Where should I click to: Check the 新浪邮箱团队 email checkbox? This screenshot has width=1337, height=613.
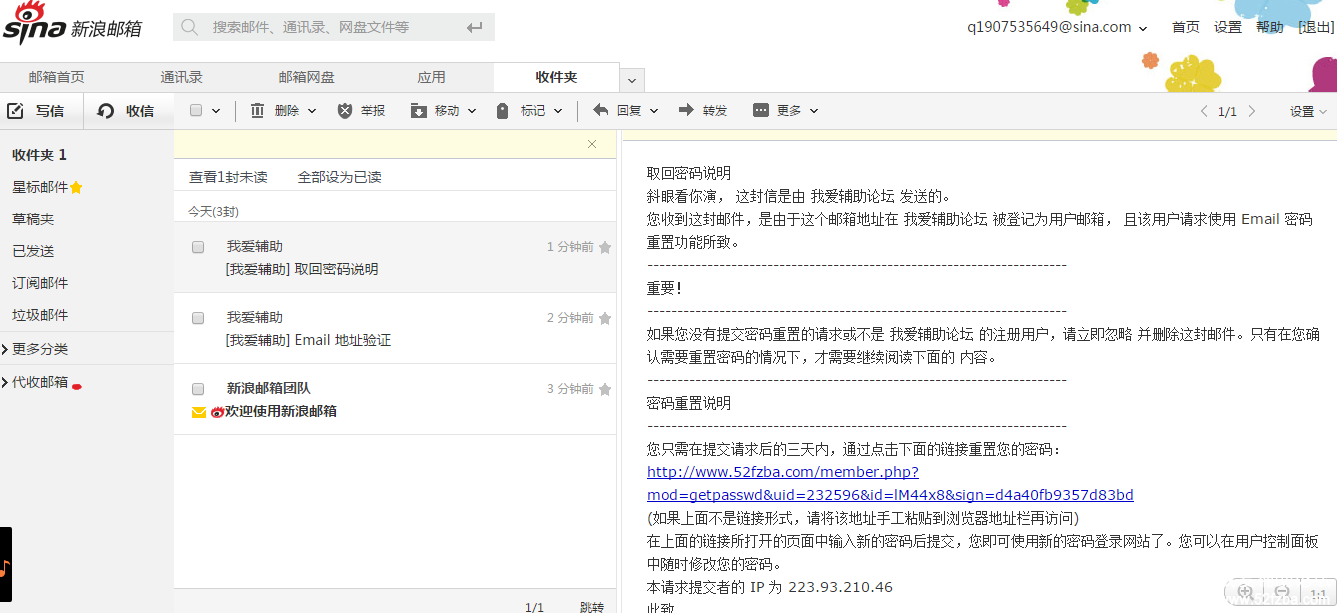(x=198, y=389)
